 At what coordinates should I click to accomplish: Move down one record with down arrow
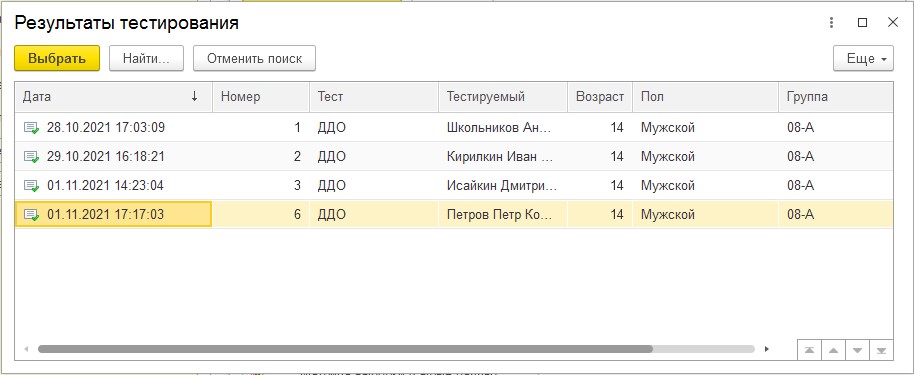pos(857,350)
